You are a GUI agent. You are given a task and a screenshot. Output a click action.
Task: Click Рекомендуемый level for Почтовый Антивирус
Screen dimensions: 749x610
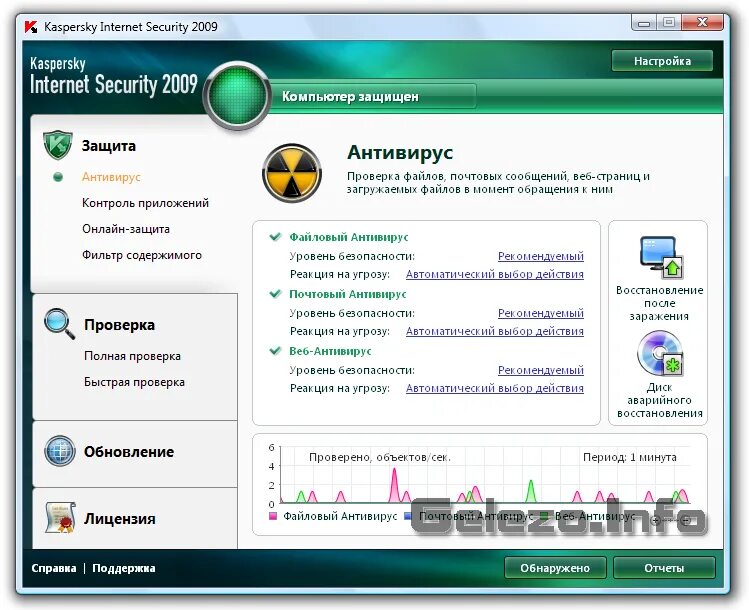point(541,313)
